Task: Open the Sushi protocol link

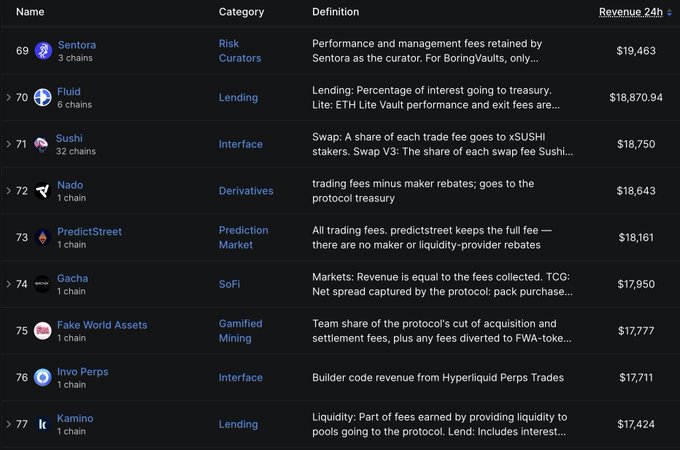Action: (x=69, y=138)
